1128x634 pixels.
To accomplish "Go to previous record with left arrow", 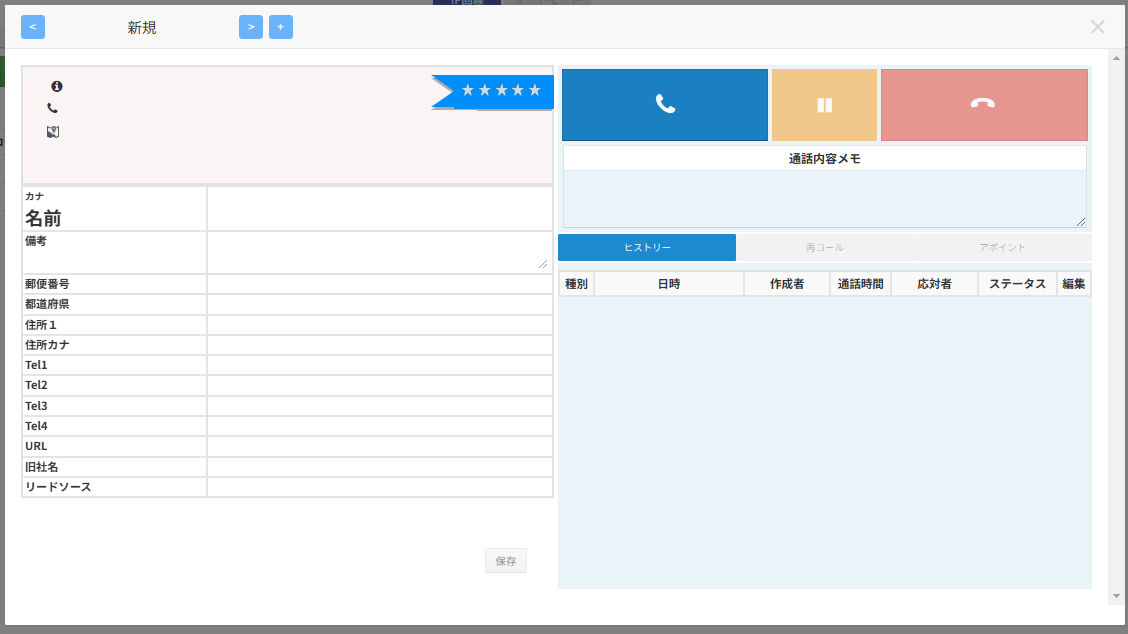I will point(33,27).
